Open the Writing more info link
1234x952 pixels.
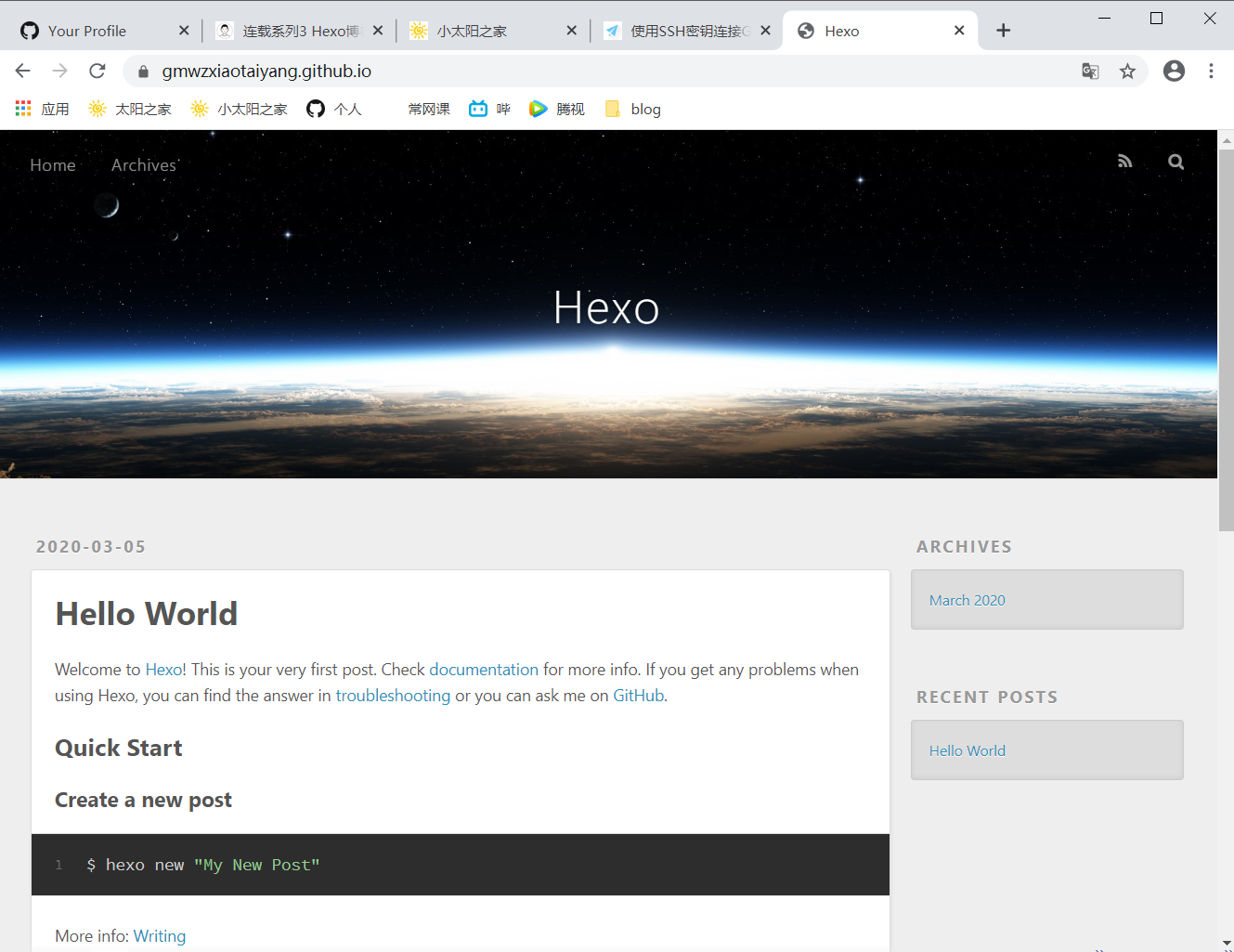160,936
